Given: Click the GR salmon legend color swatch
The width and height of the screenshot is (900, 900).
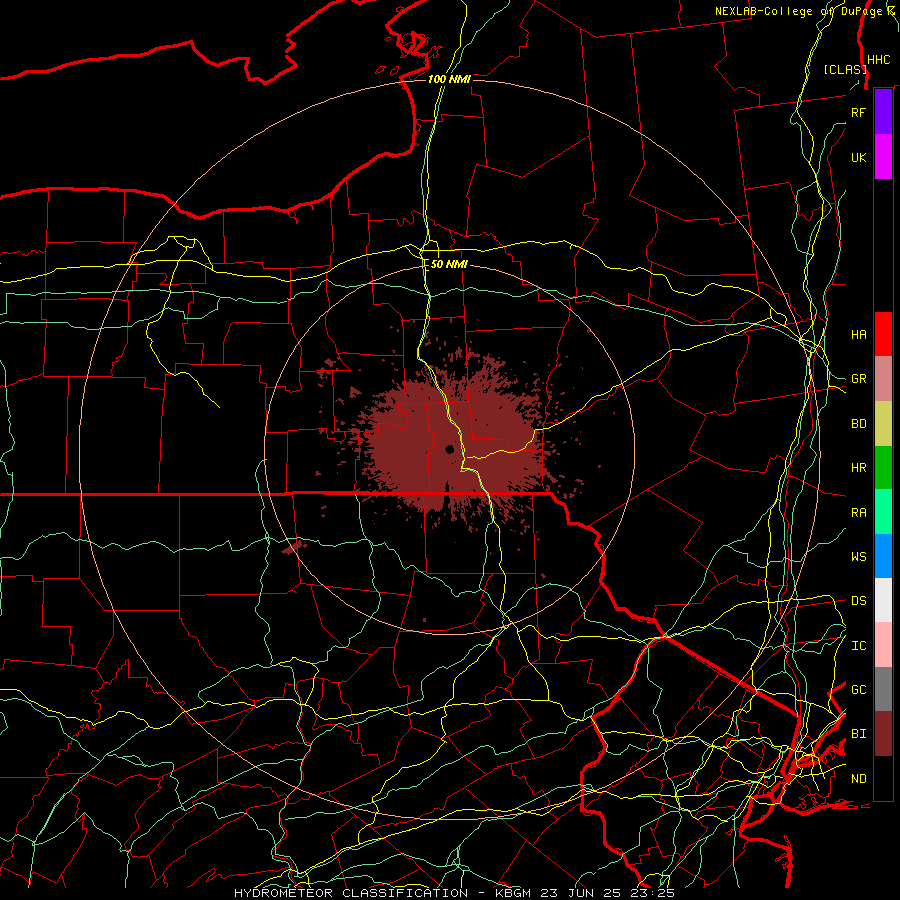Looking at the screenshot, I should (883, 378).
